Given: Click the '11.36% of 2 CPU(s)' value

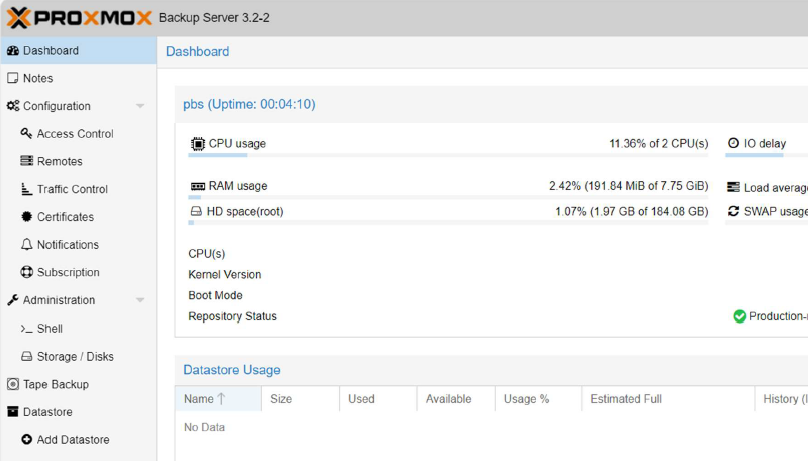Looking at the screenshot, I should click(x=659, y=144).
